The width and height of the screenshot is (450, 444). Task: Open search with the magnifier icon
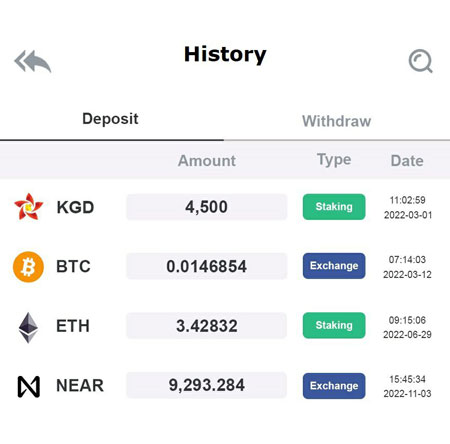point(420,61)
